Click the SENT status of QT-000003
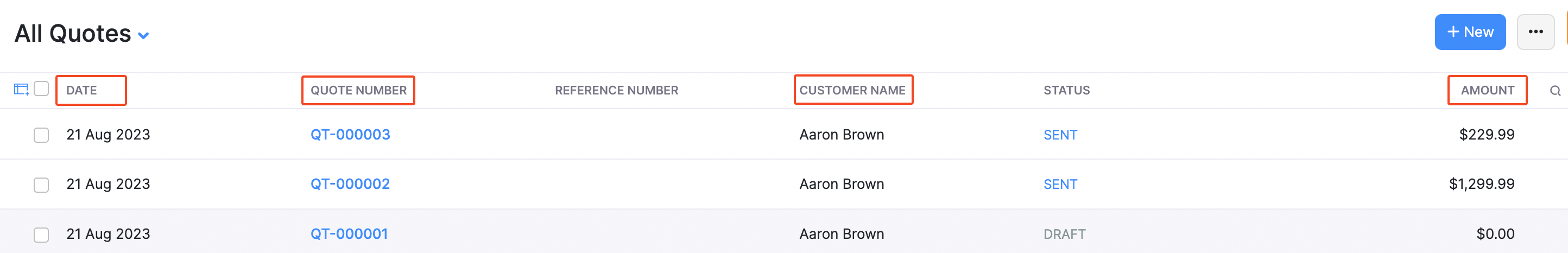 click(1060, 135)
